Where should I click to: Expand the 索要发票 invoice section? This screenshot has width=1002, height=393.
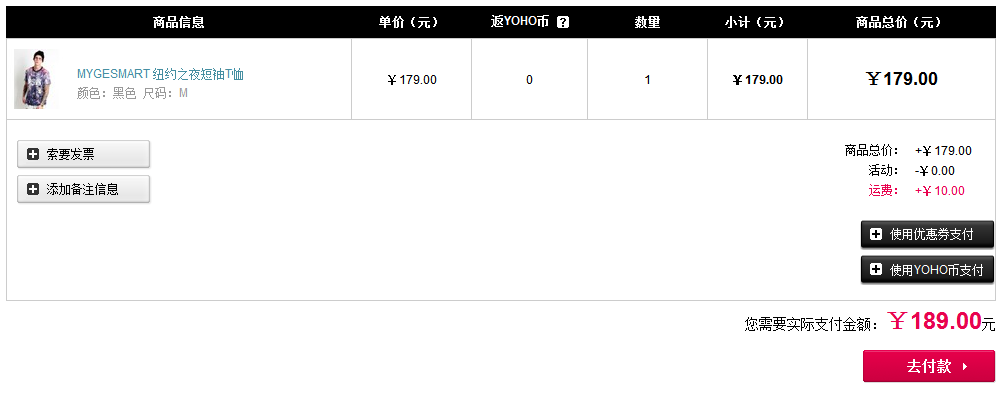coord(84,154)
